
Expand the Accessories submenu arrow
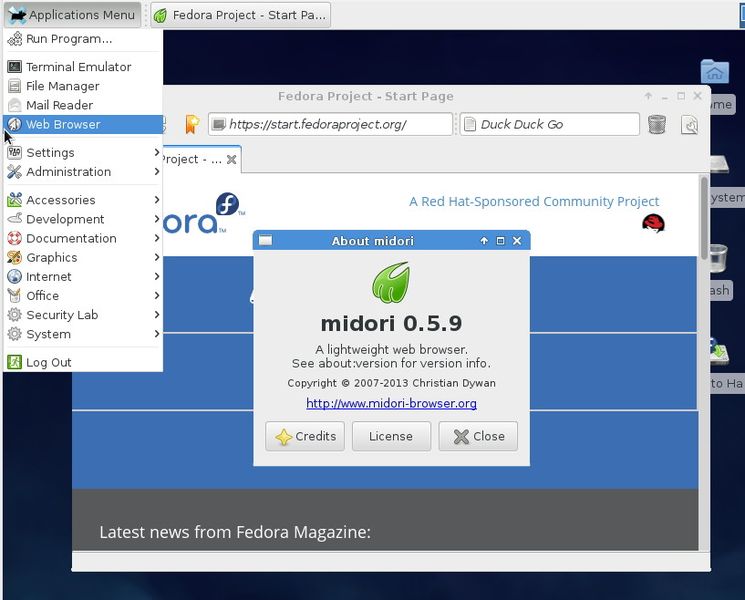coord(157,200)
